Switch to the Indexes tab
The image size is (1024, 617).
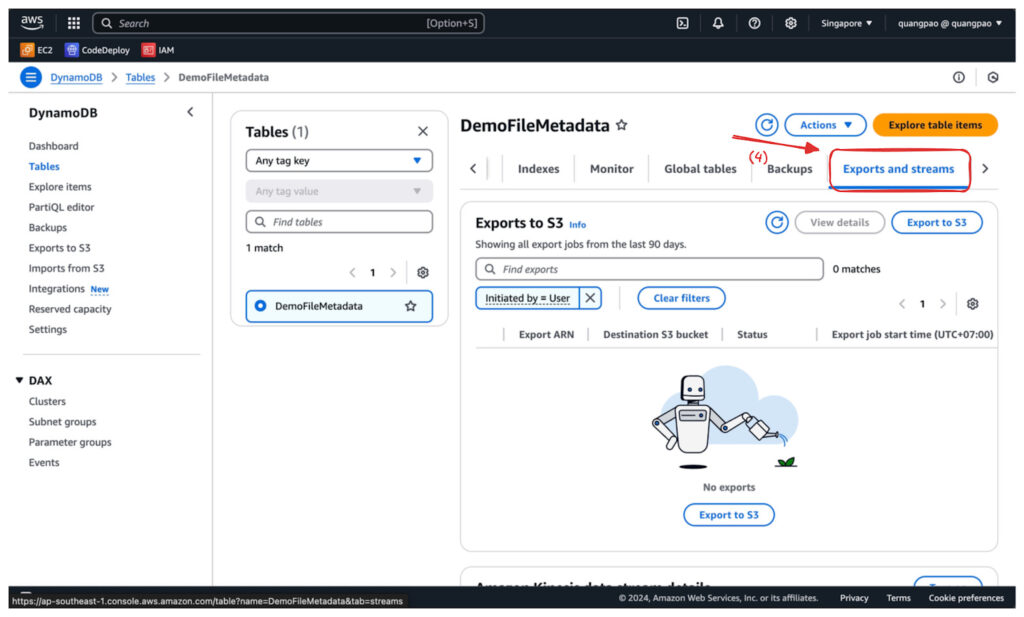tap(538, 168)
